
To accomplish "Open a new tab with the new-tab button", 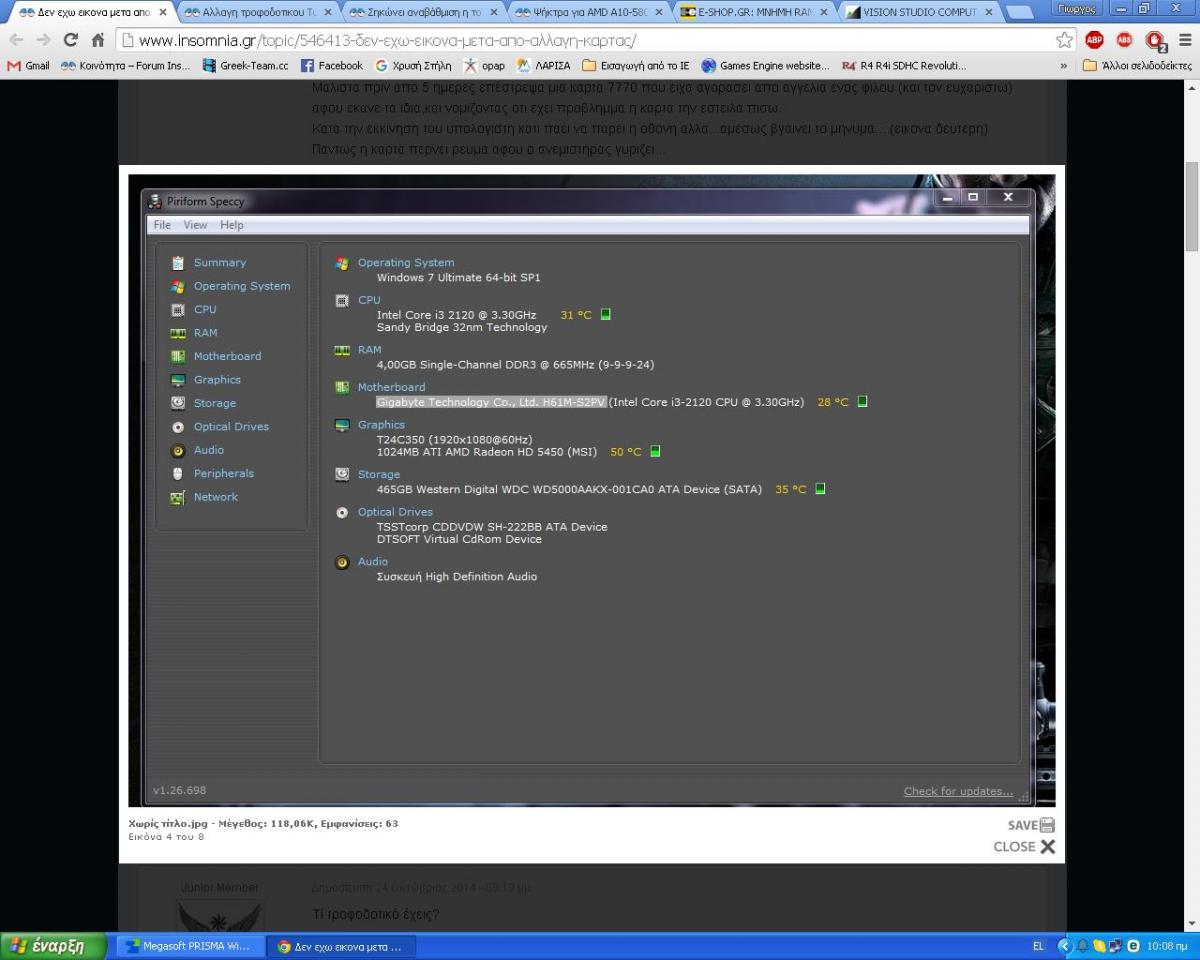I will [1019, 13].
